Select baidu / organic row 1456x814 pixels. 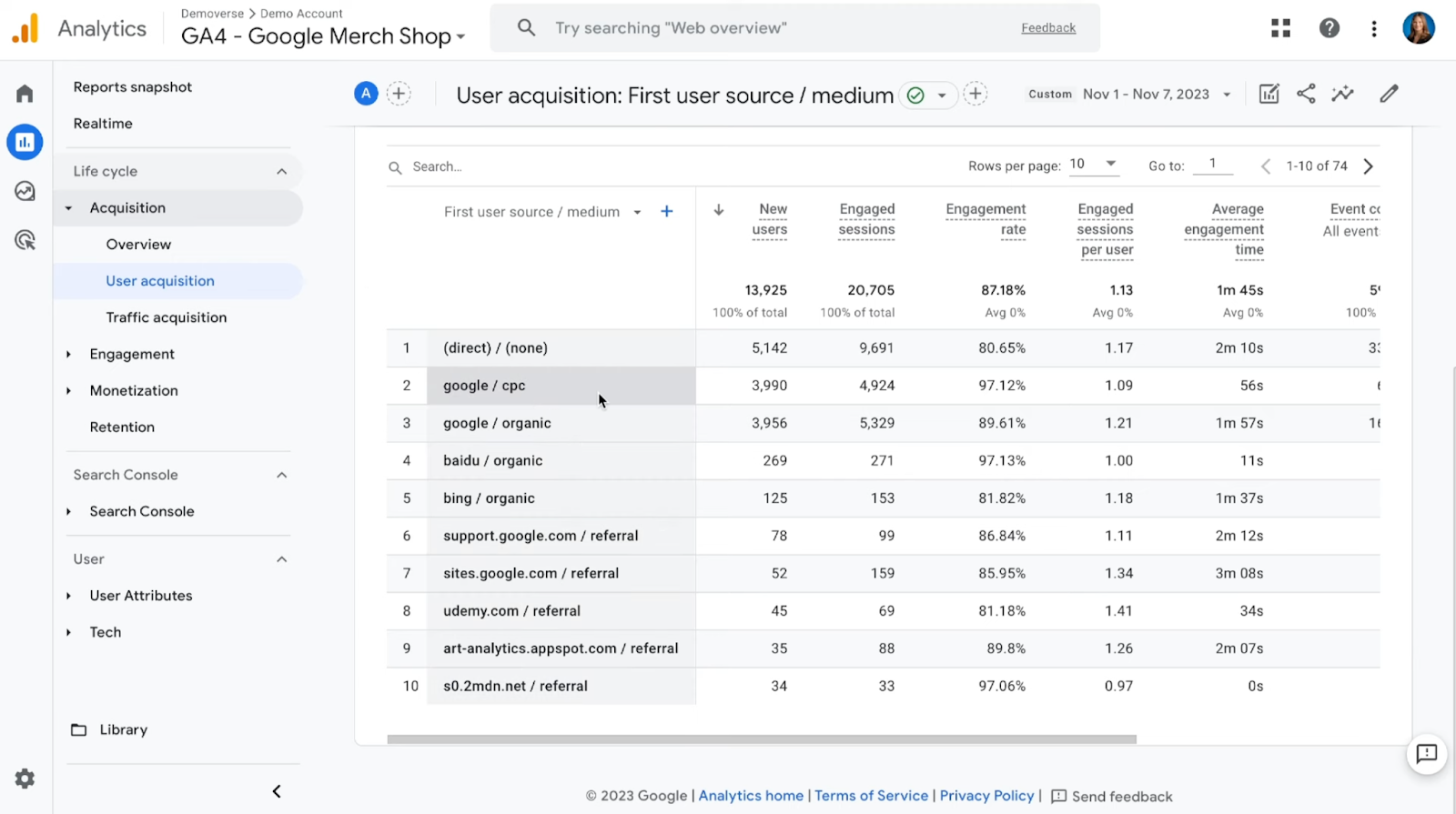pos(883,461)
